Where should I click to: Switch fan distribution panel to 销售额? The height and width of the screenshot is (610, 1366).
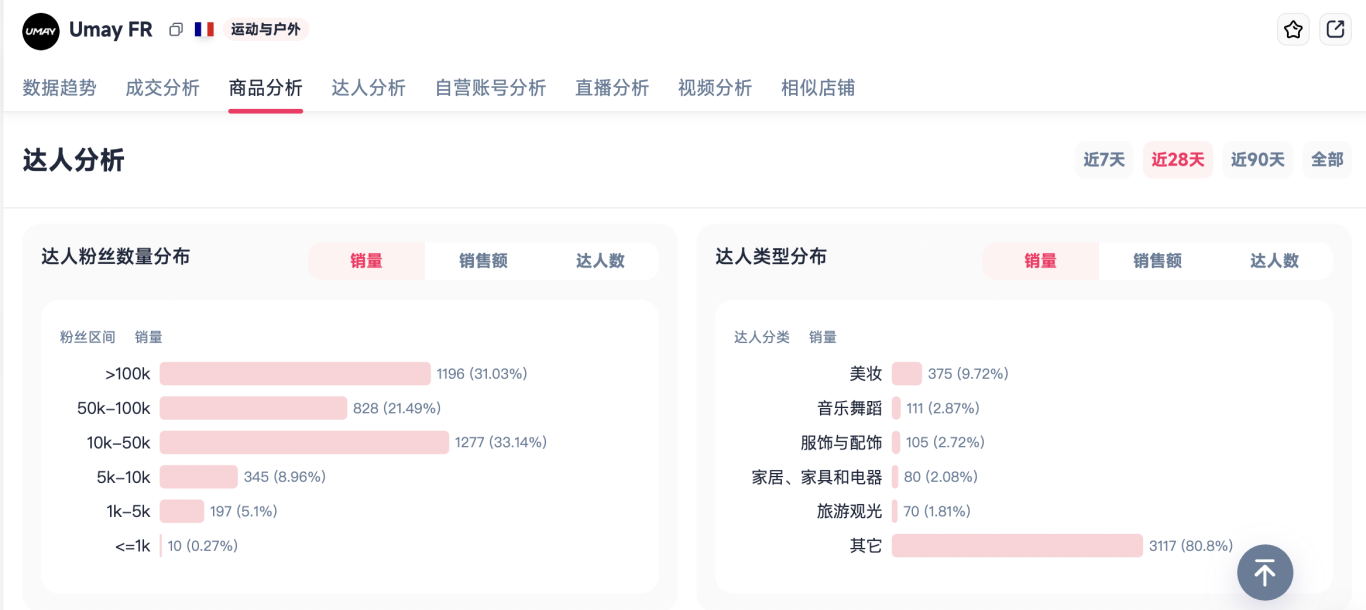482,260
